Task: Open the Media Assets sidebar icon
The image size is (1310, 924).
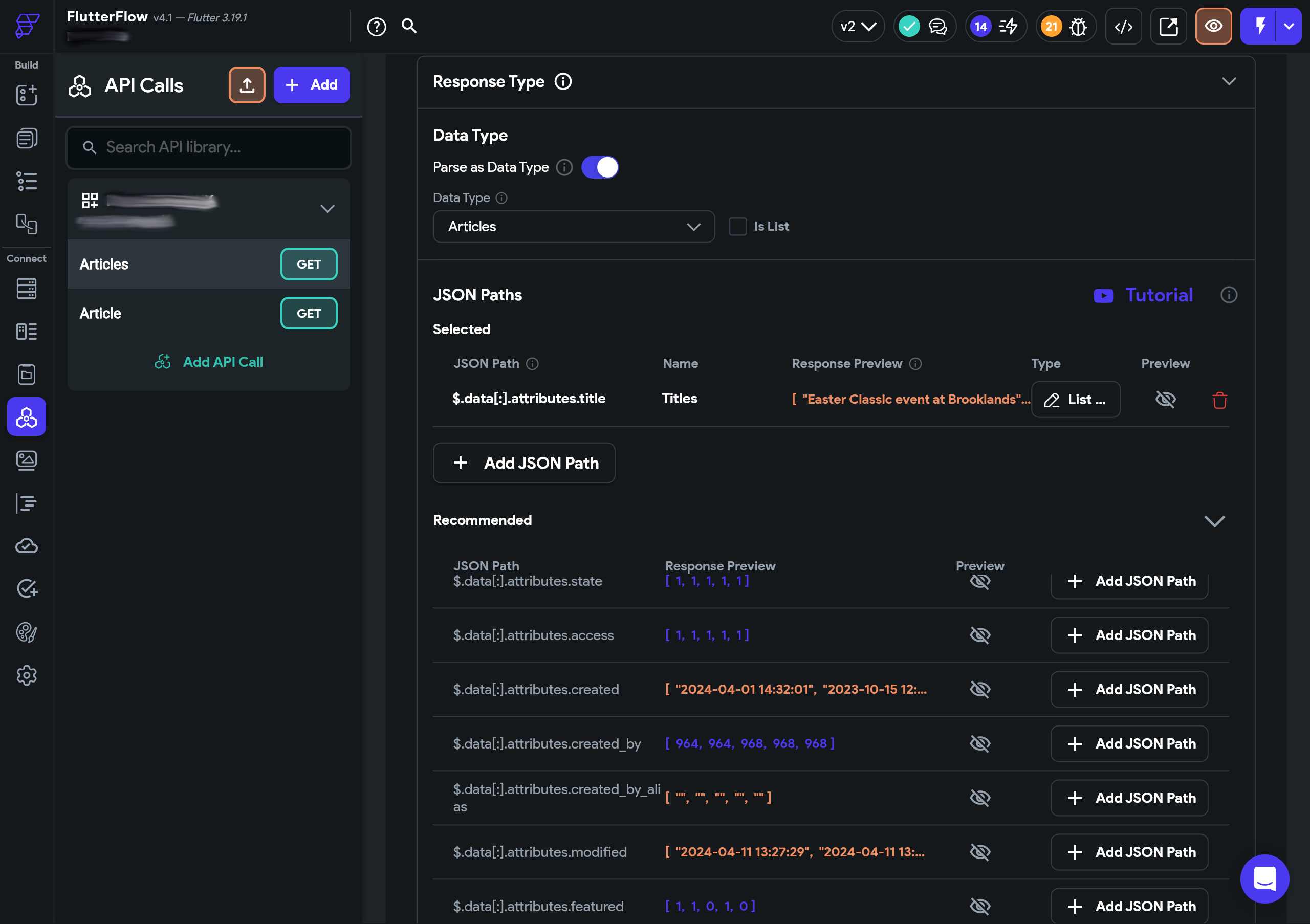Action: point(26,460)
